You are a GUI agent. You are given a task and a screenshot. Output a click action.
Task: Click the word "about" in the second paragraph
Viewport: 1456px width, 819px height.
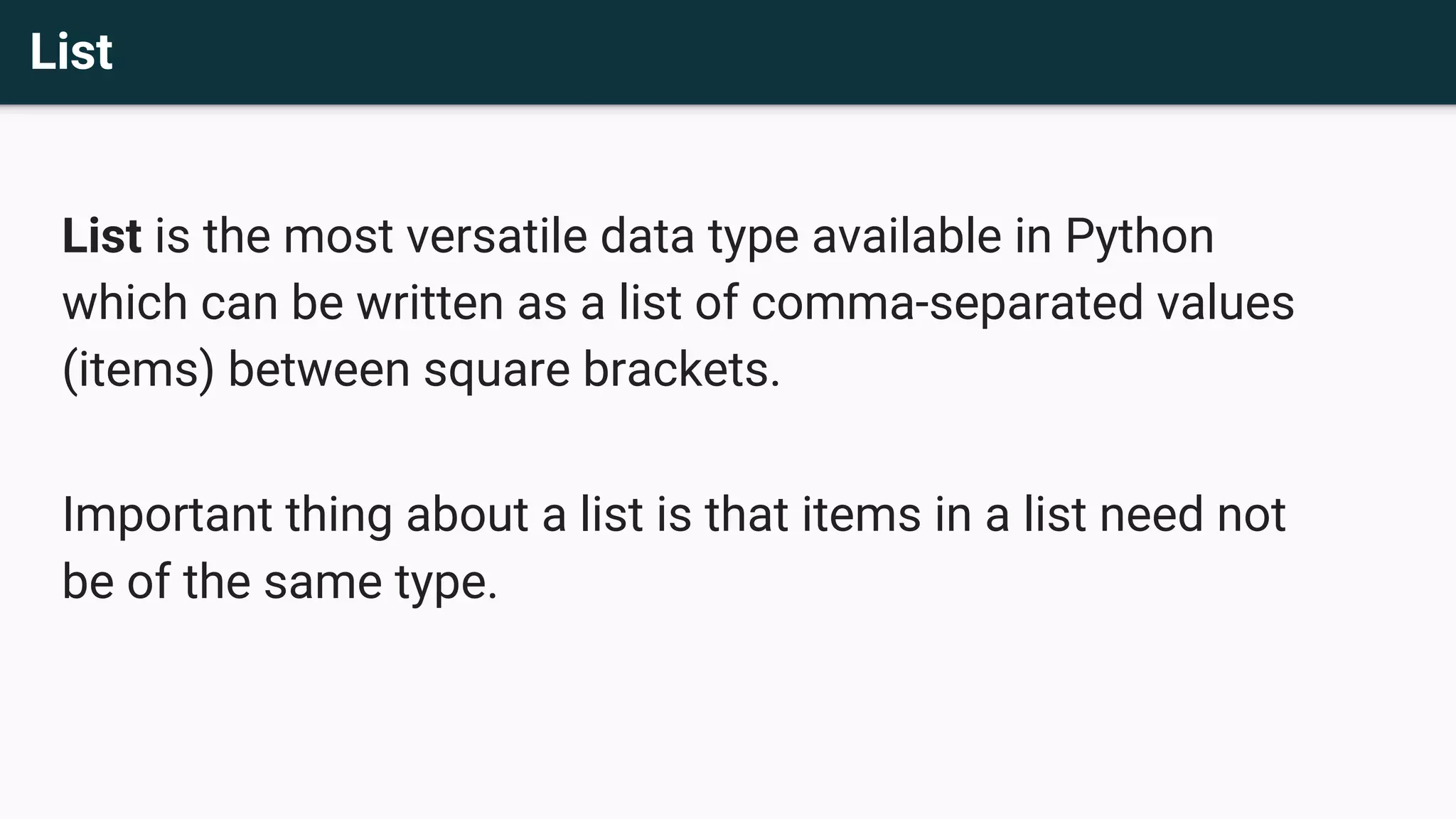point(467,515)
